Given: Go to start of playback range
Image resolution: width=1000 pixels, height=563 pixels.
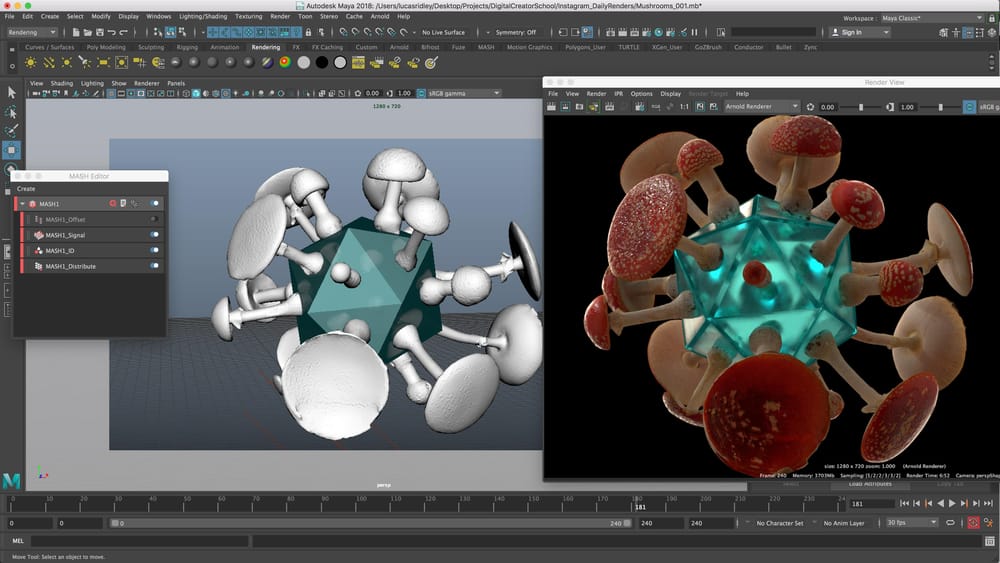Looking at the screenshot, I should click(905, 504).
